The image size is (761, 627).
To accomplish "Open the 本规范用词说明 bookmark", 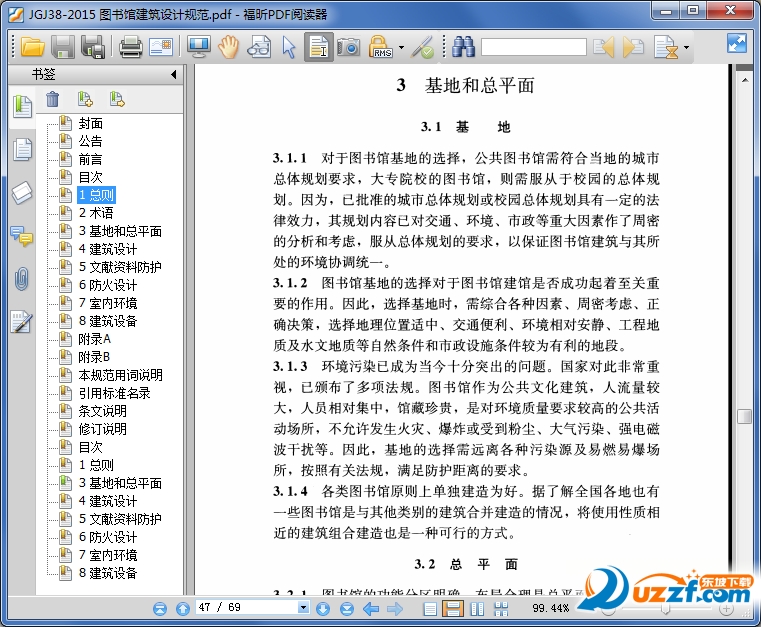I will click(x=120, y=375).
